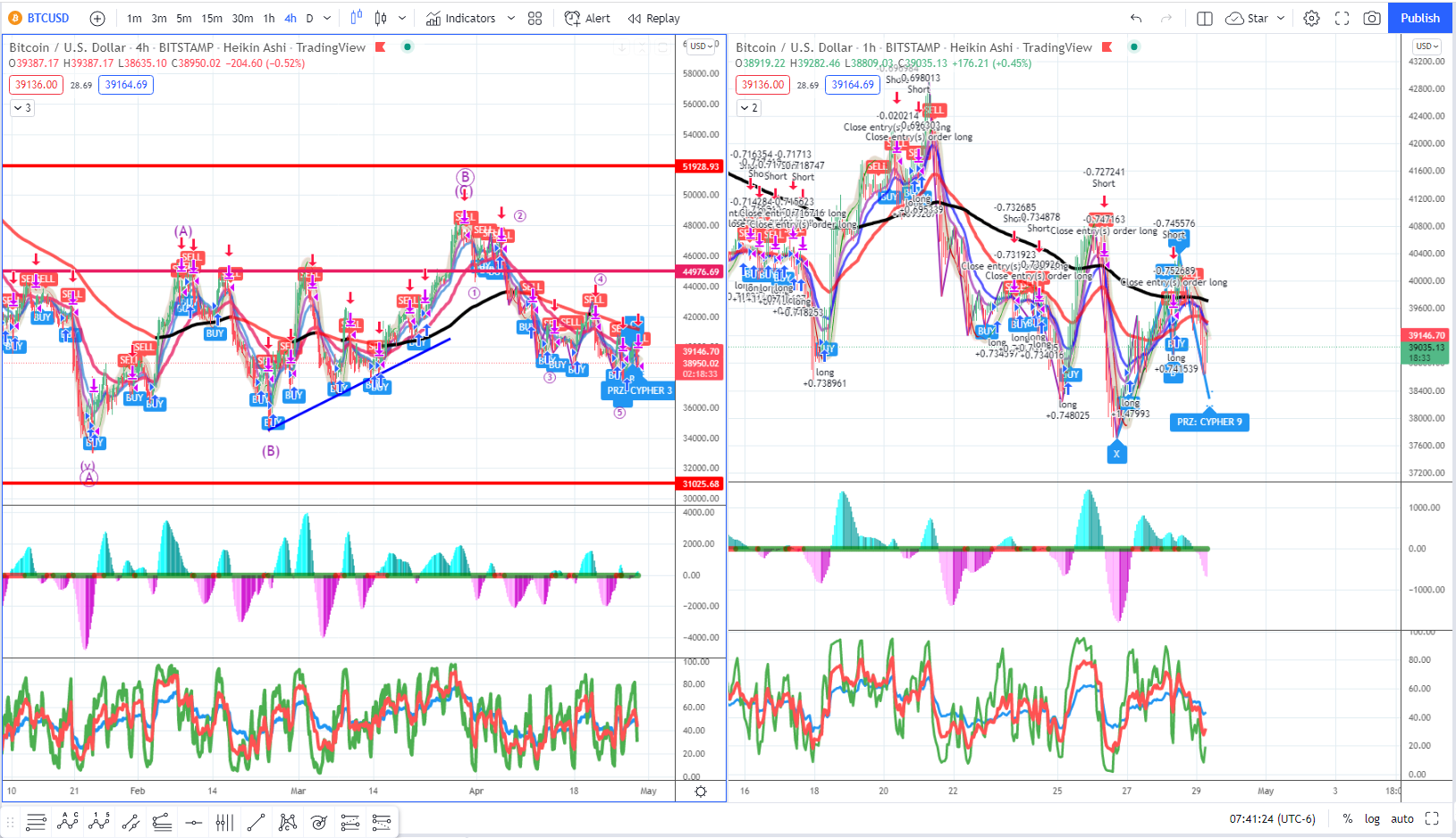Click the green market status dot on 4h chart
Screen dimensions: 1456x838
(x=408, y=47)
